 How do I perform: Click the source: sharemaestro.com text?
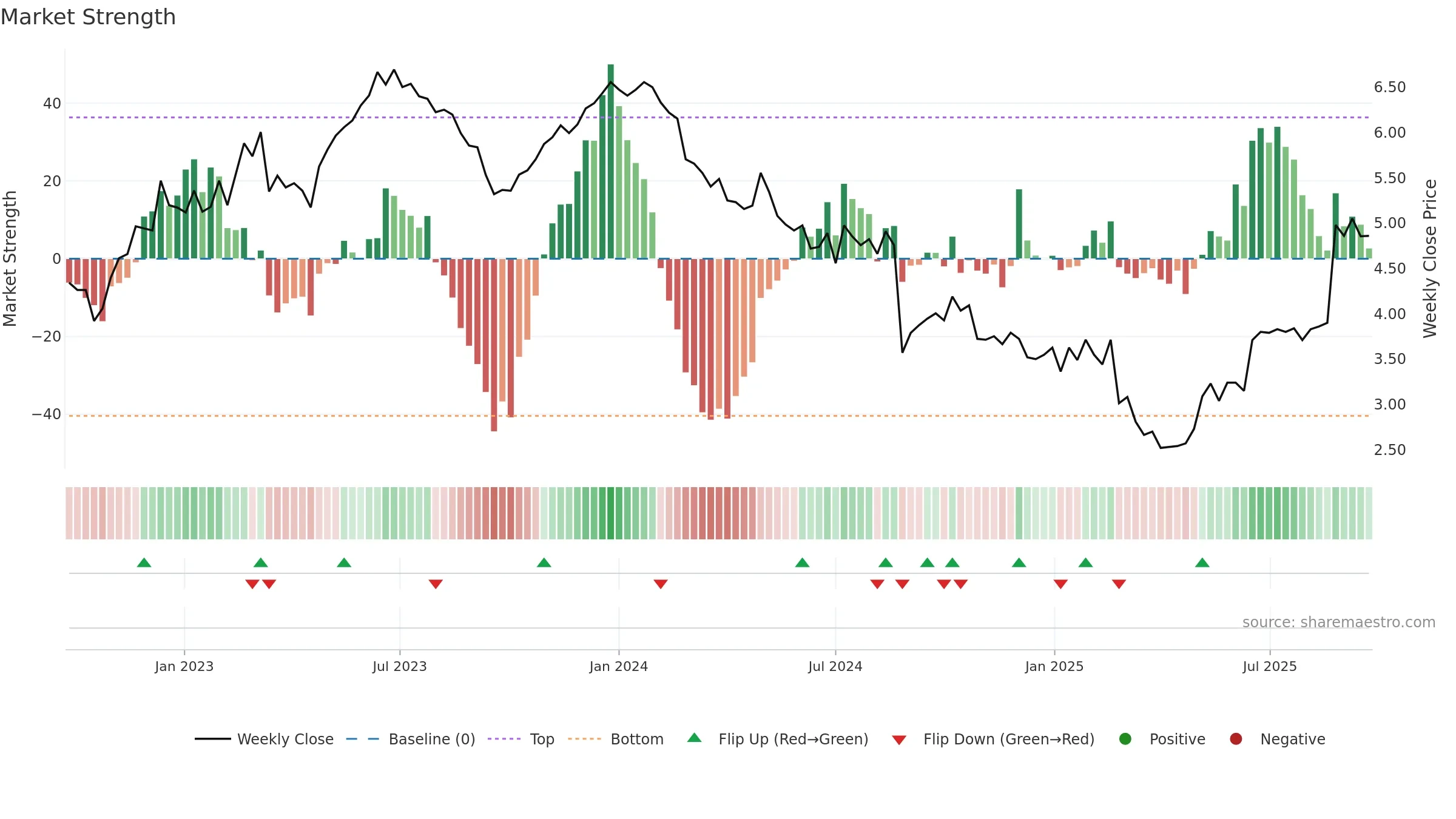point(1339,622)
